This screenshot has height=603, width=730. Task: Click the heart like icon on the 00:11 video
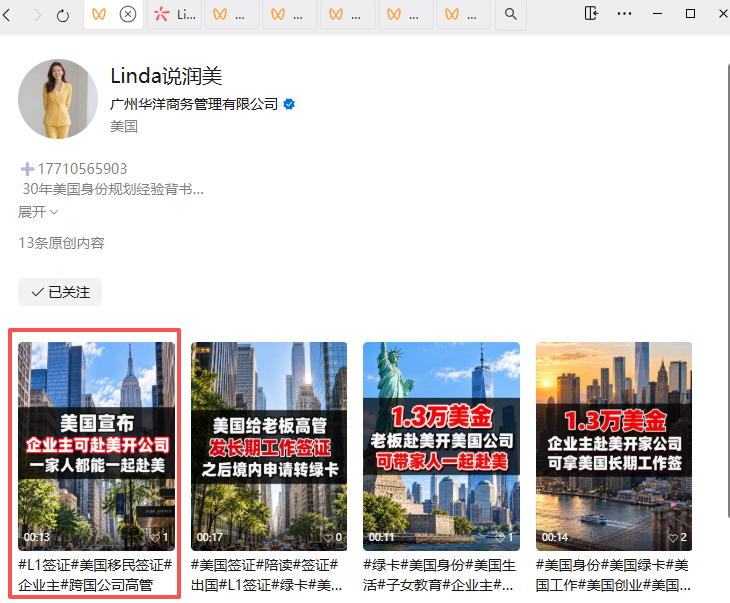(500, 538)
